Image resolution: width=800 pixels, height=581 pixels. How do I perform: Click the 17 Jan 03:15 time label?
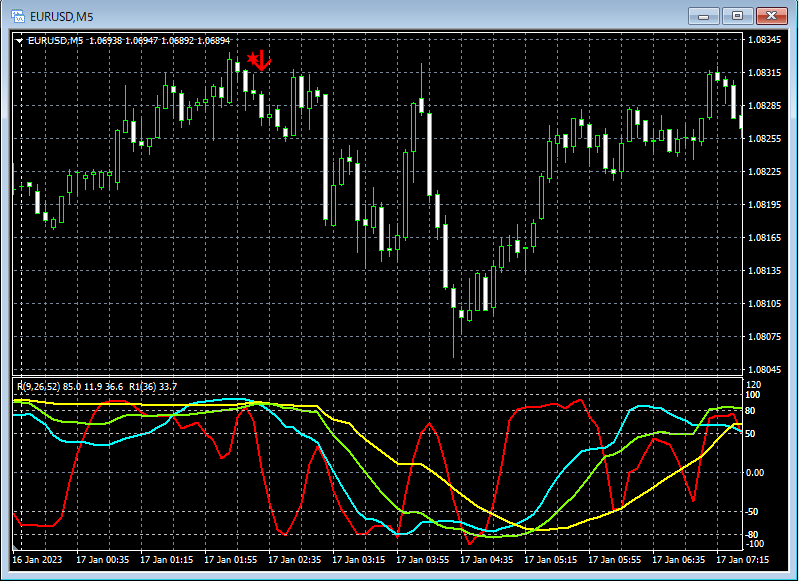pyautogui.click(x=359, y=560)
